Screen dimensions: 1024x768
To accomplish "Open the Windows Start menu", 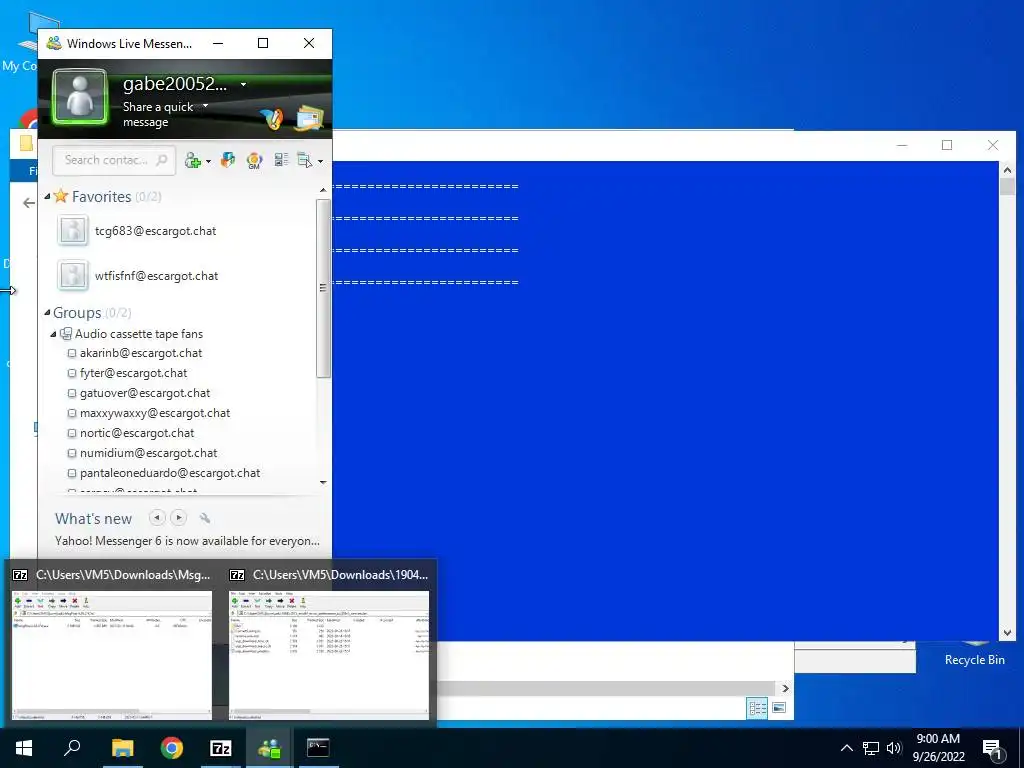I will [24, 748].
